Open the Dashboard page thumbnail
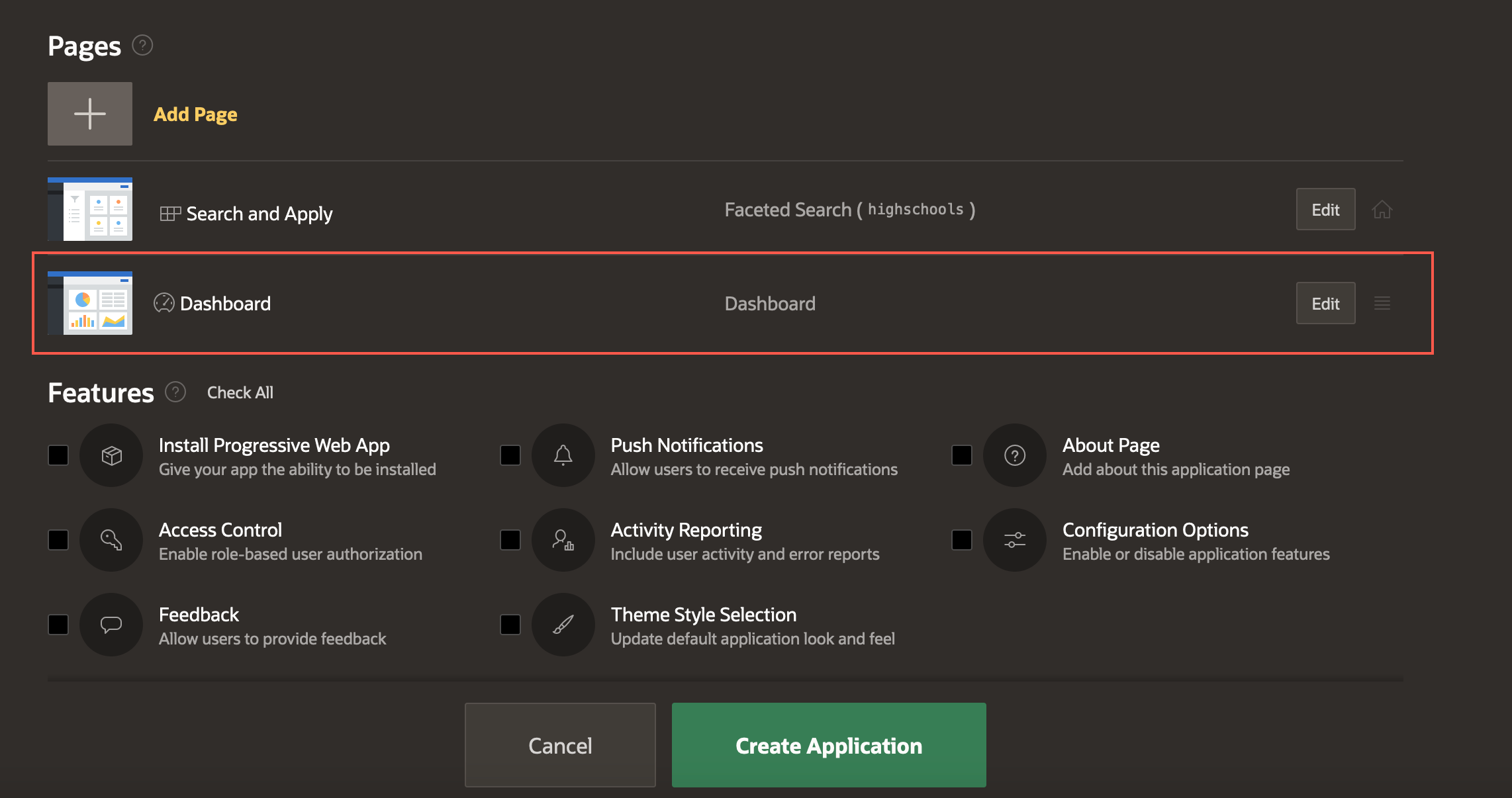This screenshot has height=798, width=1512. (x=90, y=303)
